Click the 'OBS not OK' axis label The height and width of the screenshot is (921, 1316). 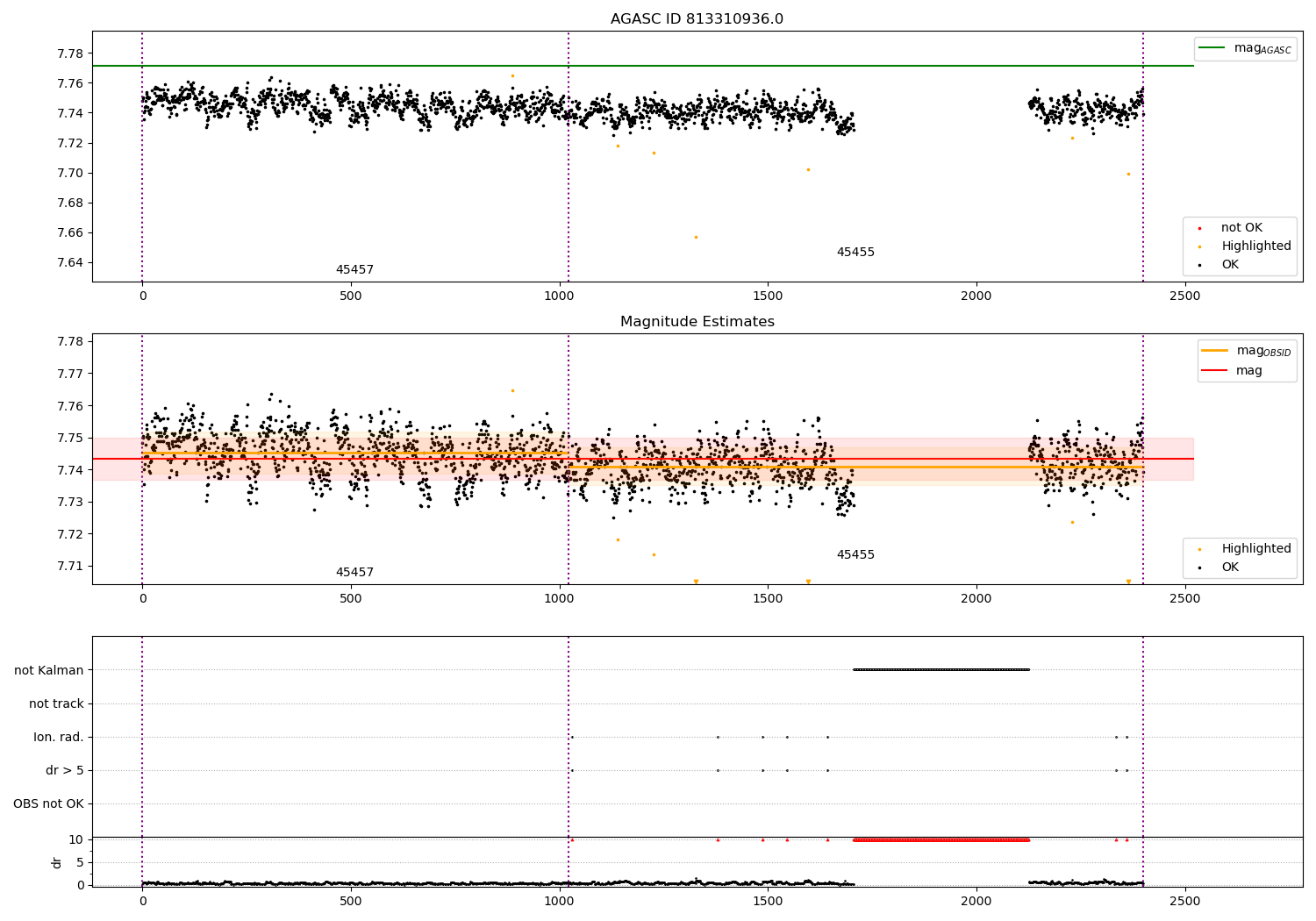(x=48, y=803)
